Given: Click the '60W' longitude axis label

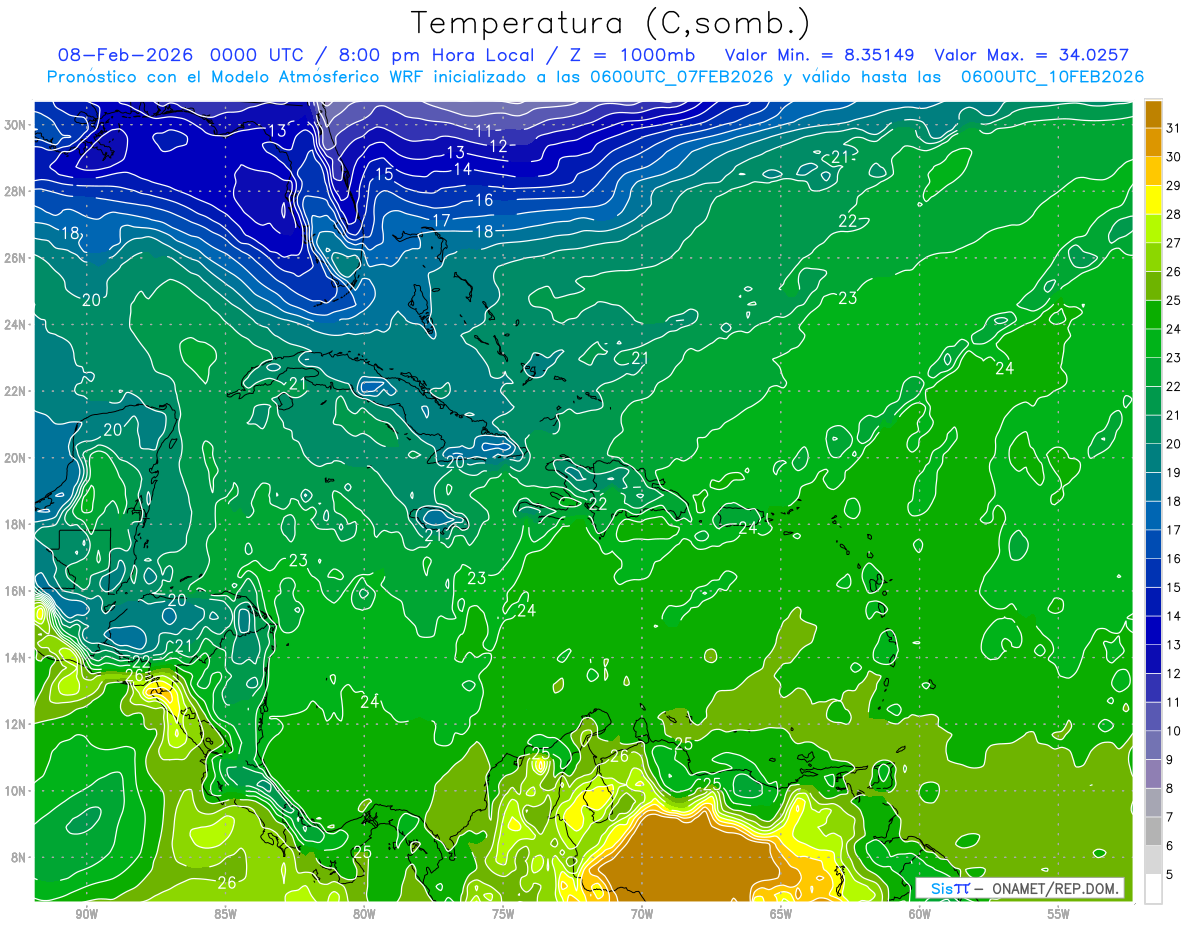Looking at the screenshot, I should click(x=920, y=913).
